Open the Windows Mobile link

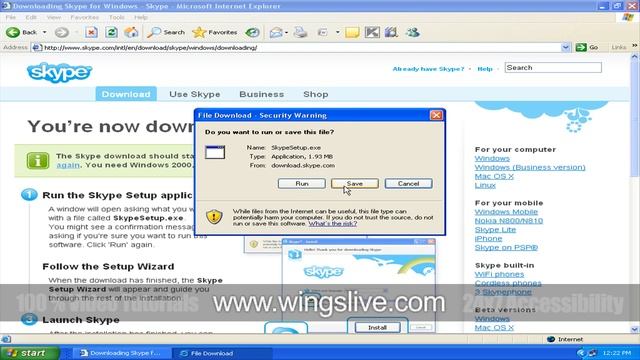[x=506, y=212]
